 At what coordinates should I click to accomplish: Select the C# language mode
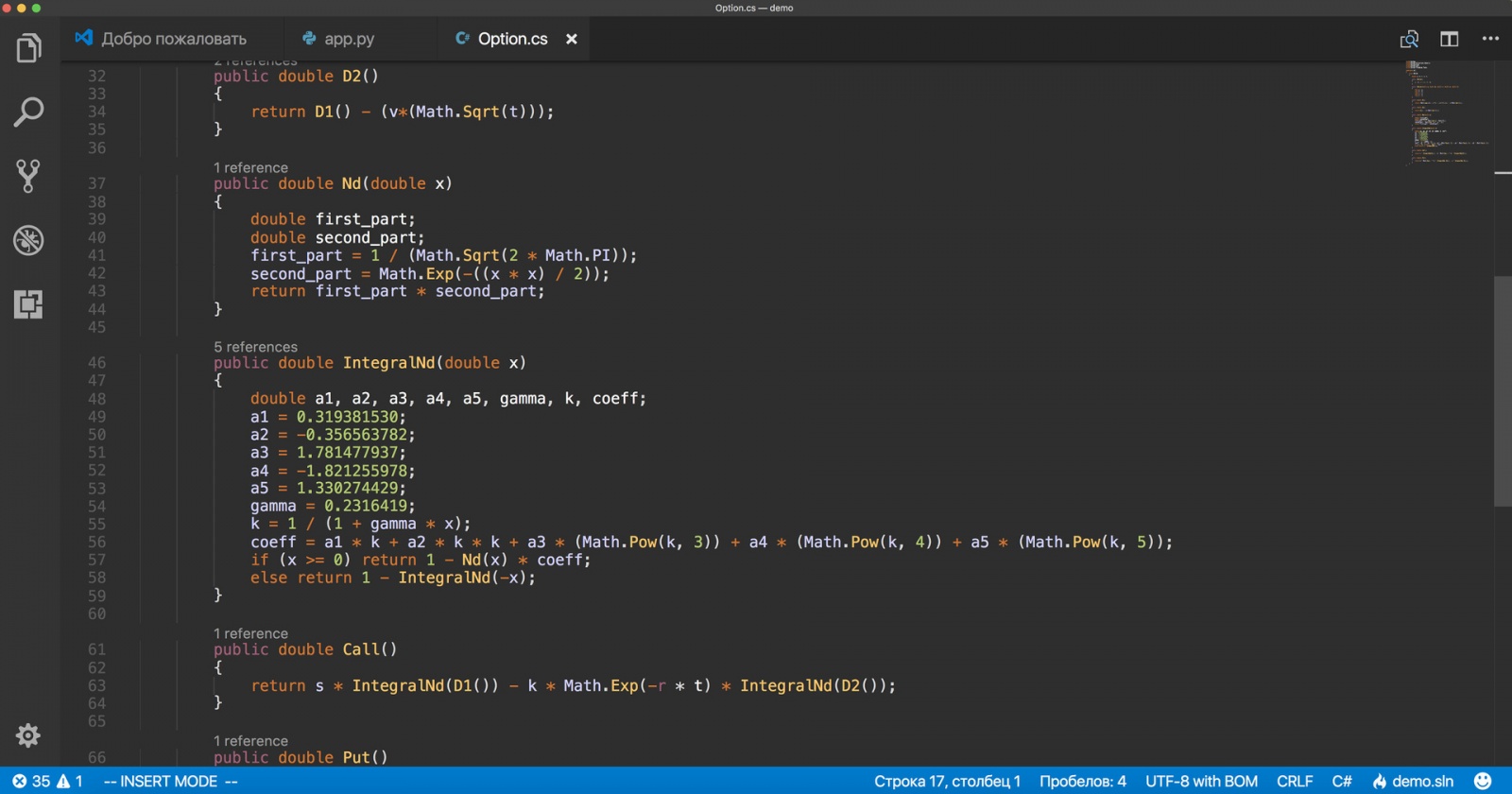(1342, 782)
